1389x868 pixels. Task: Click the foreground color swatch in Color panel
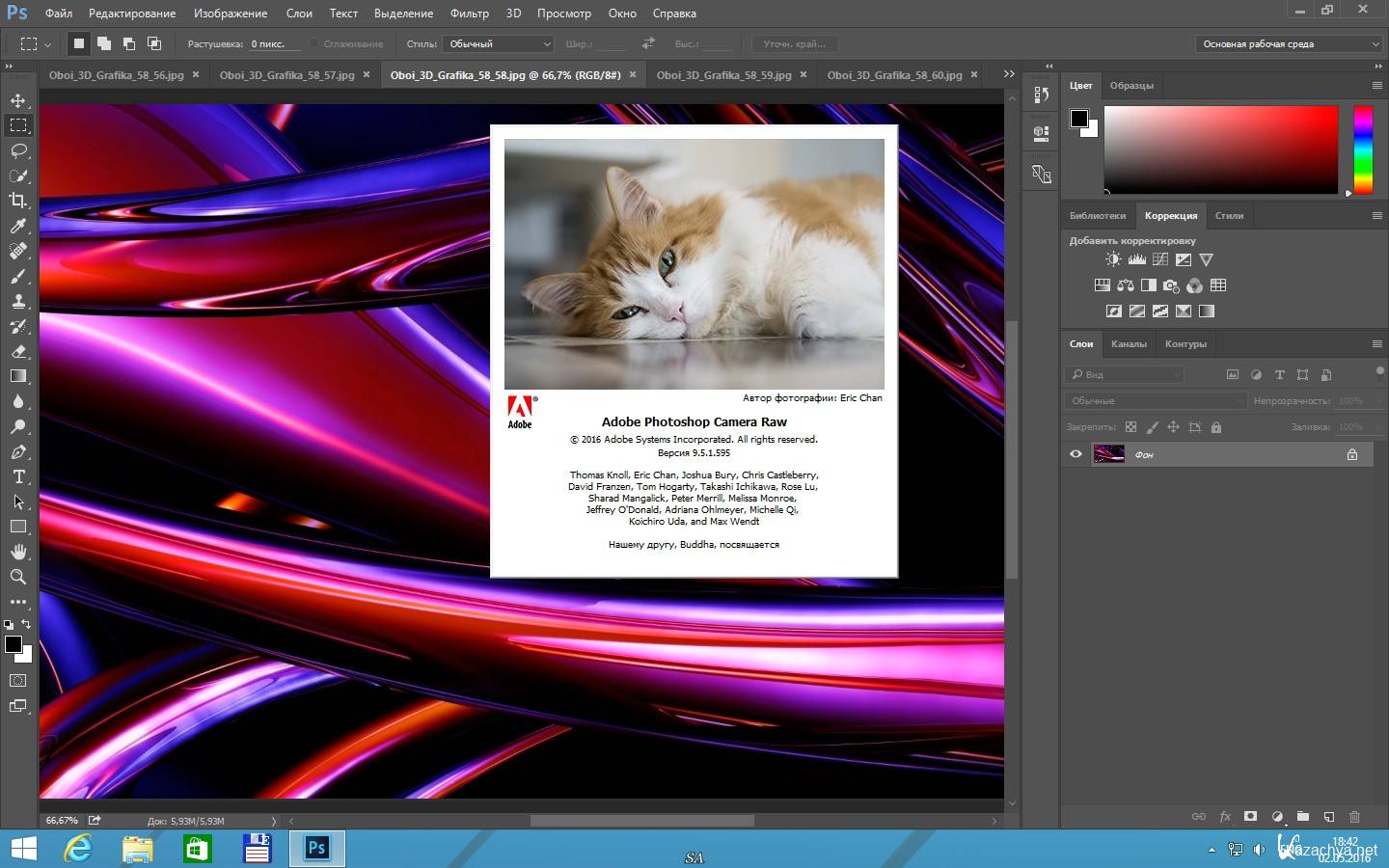(x=1079, y=119)
